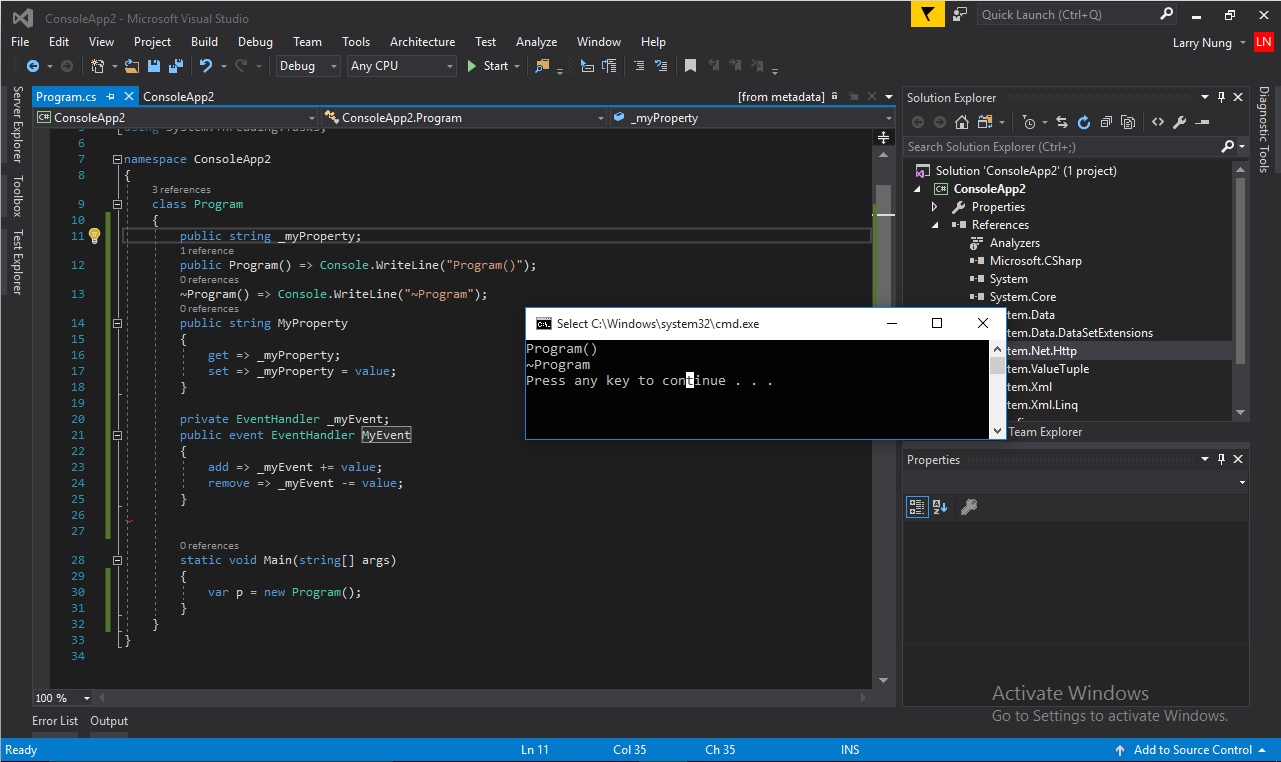This screenshot has width=1281, height=762.
Task: Click Switch Views icon in Solution Explorer
Action: [985, 122]
